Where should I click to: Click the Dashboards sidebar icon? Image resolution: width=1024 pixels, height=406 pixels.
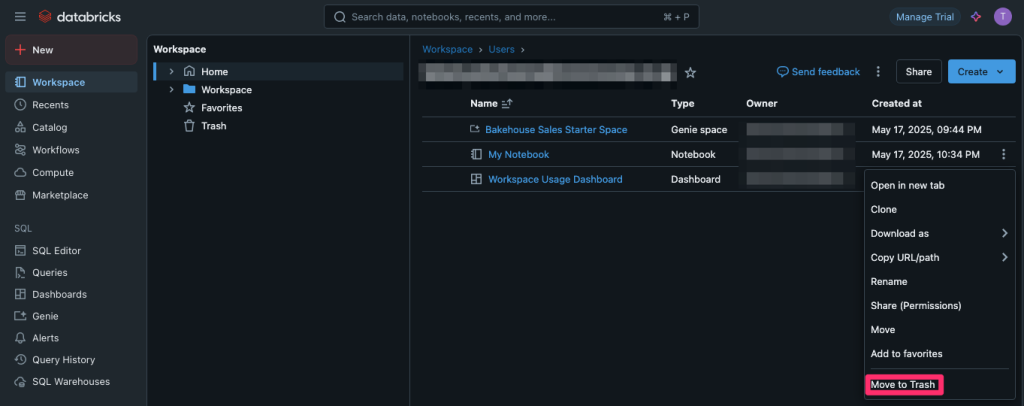coord(20,294)
